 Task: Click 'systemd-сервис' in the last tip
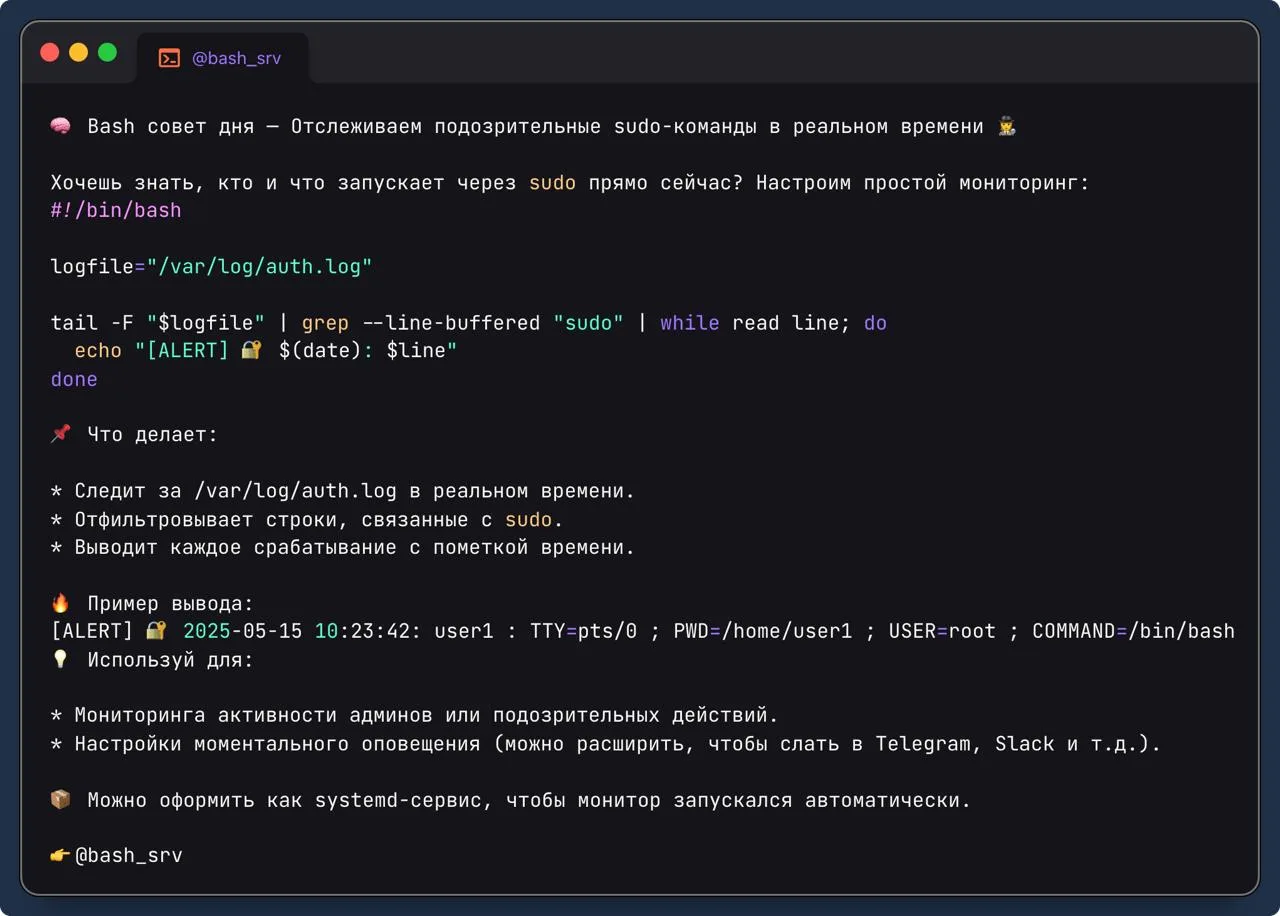pyautogui.click(x=403, y=800)
